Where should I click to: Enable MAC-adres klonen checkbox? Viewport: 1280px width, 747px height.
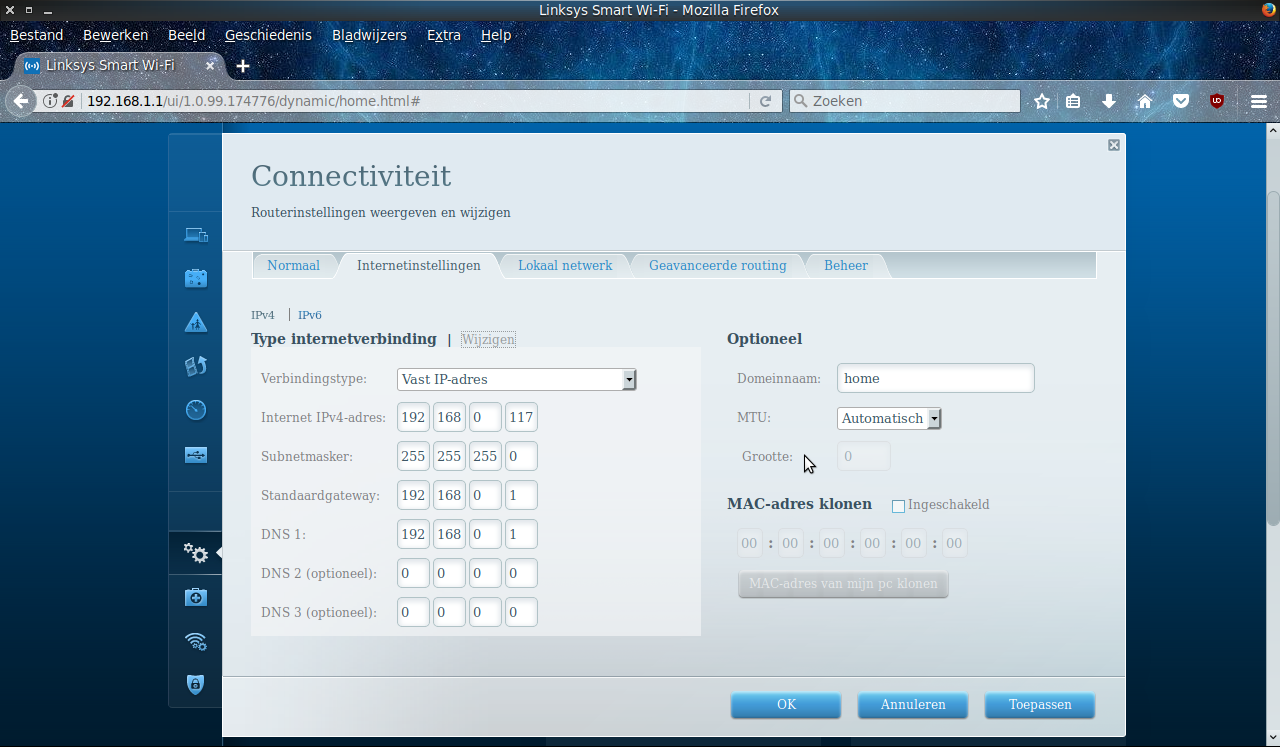click(x=898, y=506)
